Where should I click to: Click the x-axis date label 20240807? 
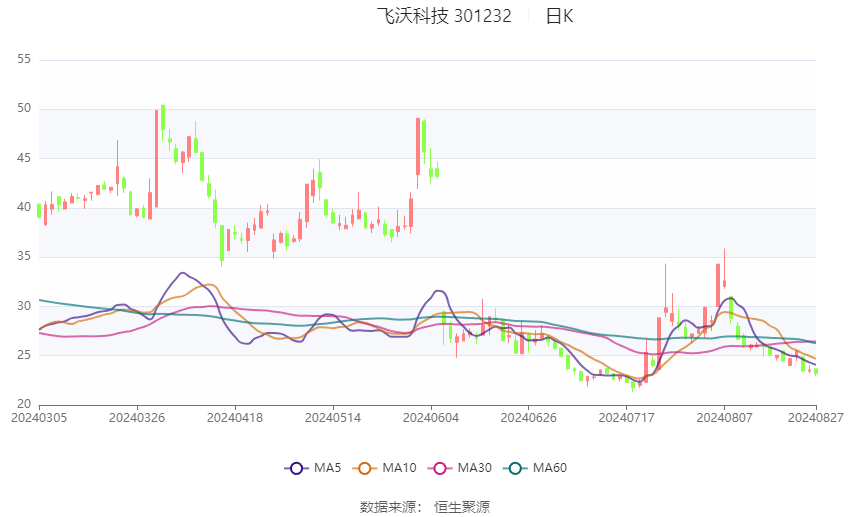(724, 418)
